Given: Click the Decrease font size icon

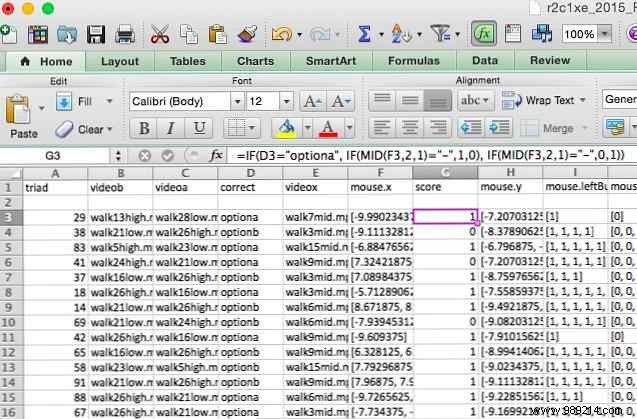Looking at the screenshot, I should click(x=341, y=101).
